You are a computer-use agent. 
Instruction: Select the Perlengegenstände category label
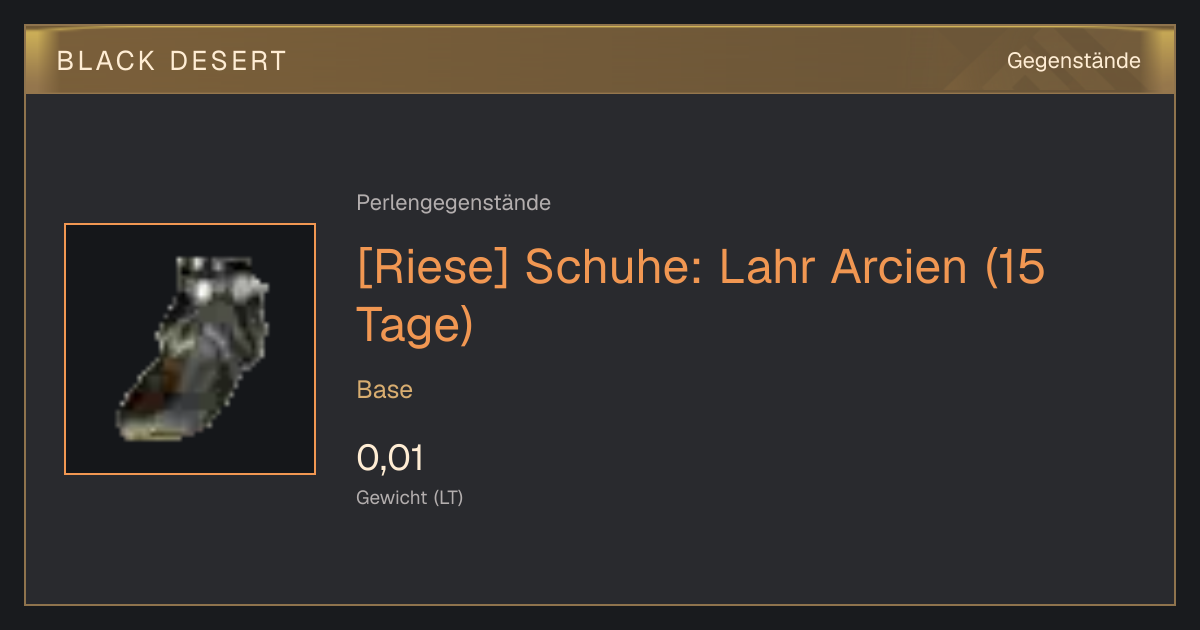(x=453, y=203)
